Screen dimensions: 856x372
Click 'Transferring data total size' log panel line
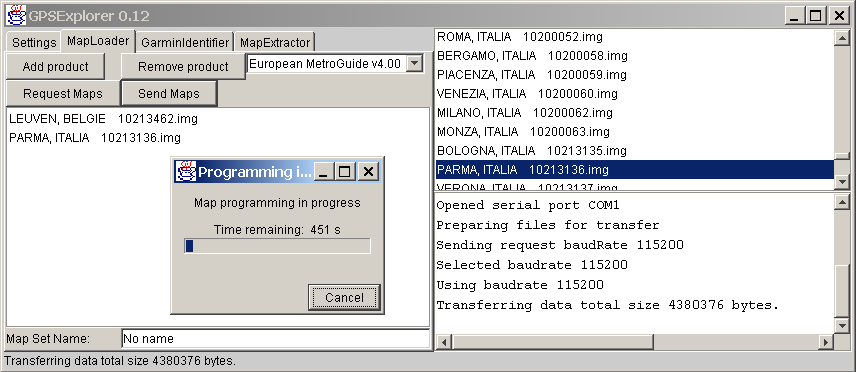coord(607,305)
